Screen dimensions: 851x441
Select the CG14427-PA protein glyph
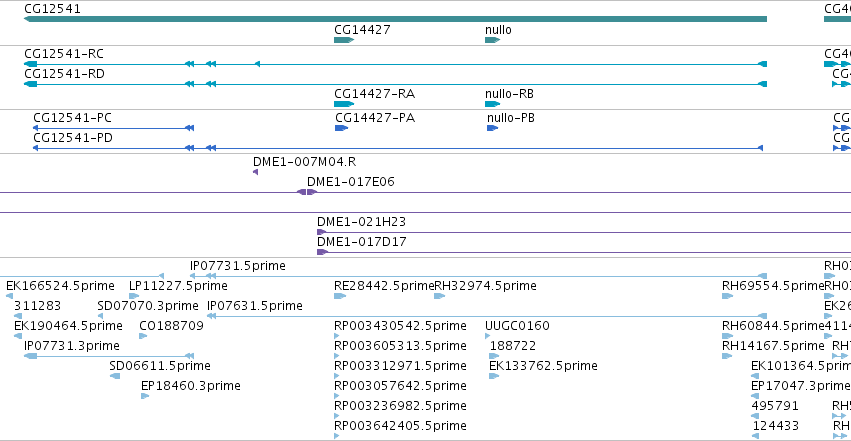pyautogui.click(x=341, y=128)
